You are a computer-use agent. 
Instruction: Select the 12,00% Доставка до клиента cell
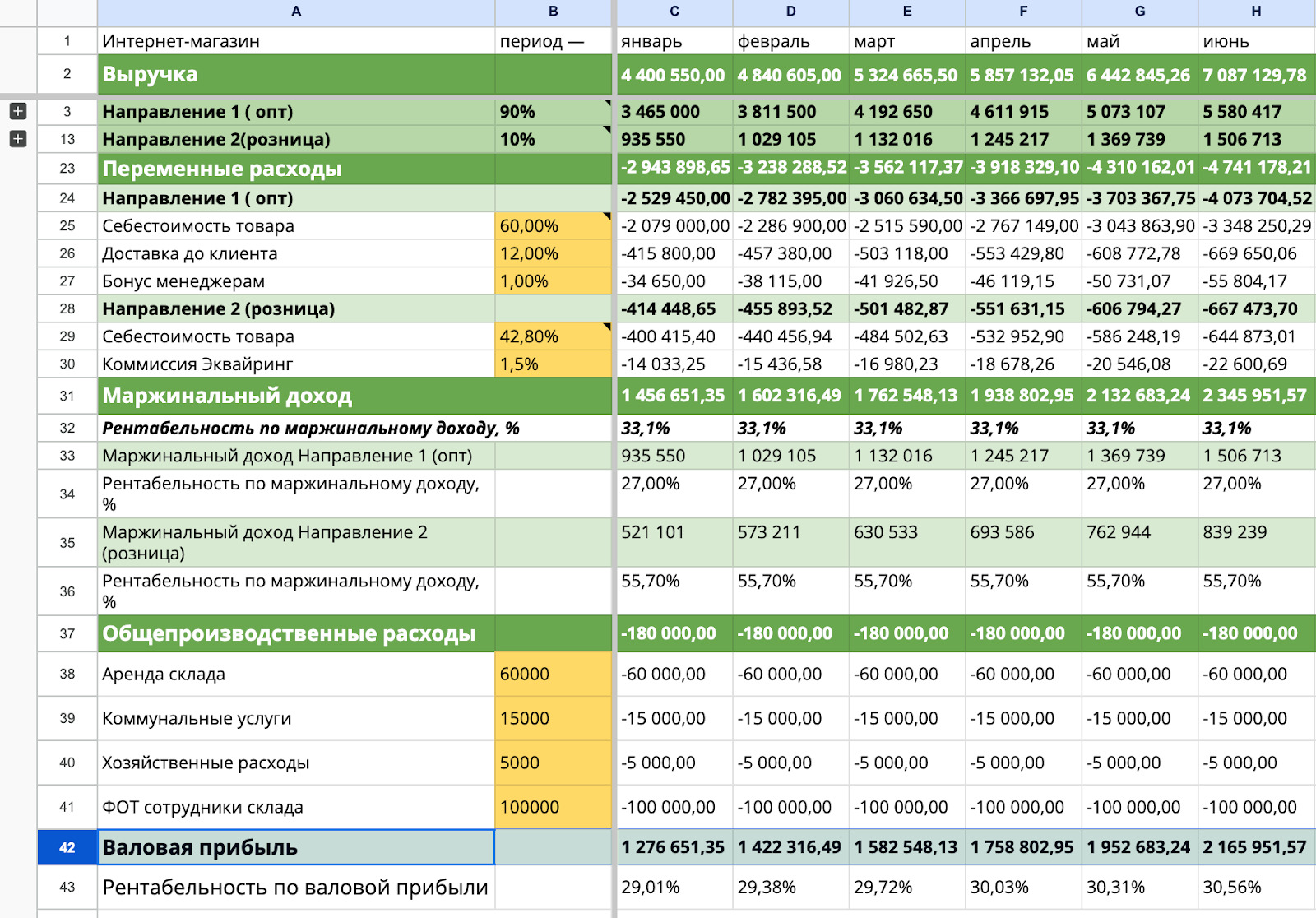click(x=553, y=254)
